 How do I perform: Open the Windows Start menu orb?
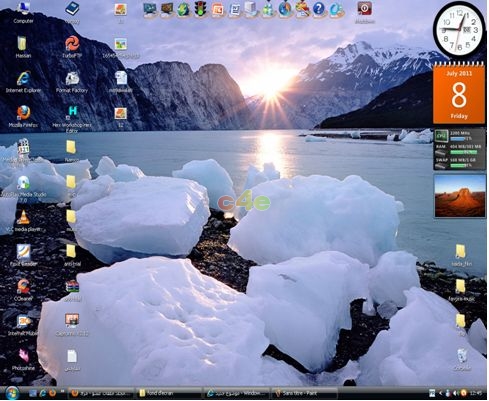[12, 393]
